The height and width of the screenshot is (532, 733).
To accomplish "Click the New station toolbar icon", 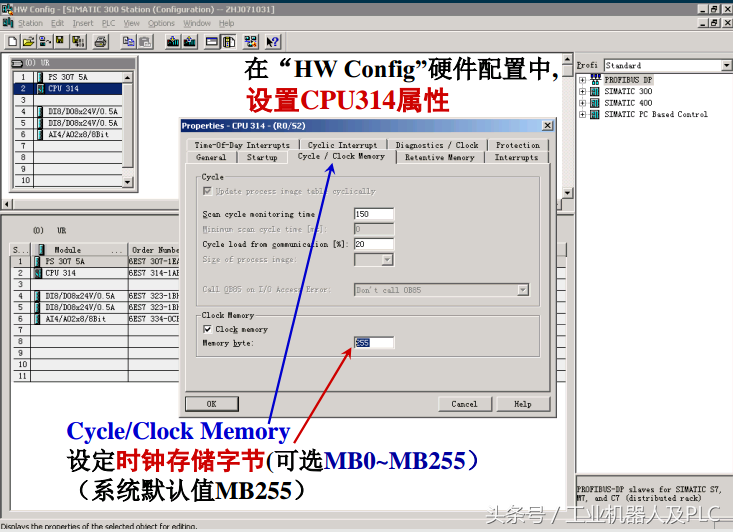I will click(13, 42).
